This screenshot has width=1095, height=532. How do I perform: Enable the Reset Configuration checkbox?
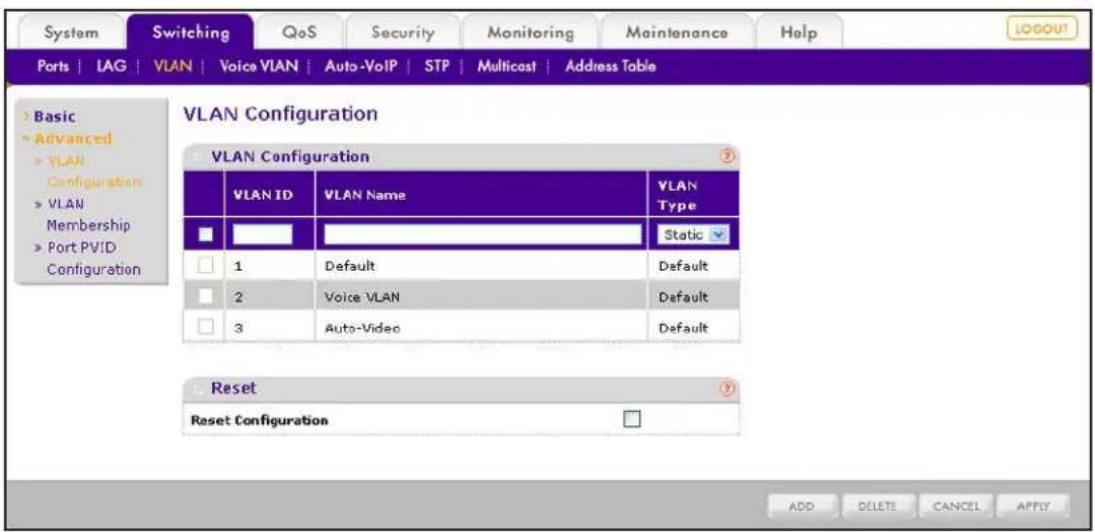pos(632,418)
